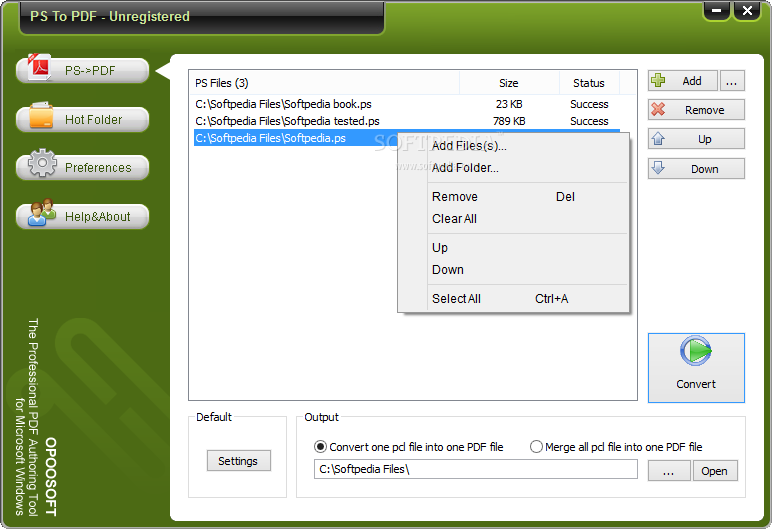Click the Remove button on the right
772x529 pixels.
coord(696,110)
